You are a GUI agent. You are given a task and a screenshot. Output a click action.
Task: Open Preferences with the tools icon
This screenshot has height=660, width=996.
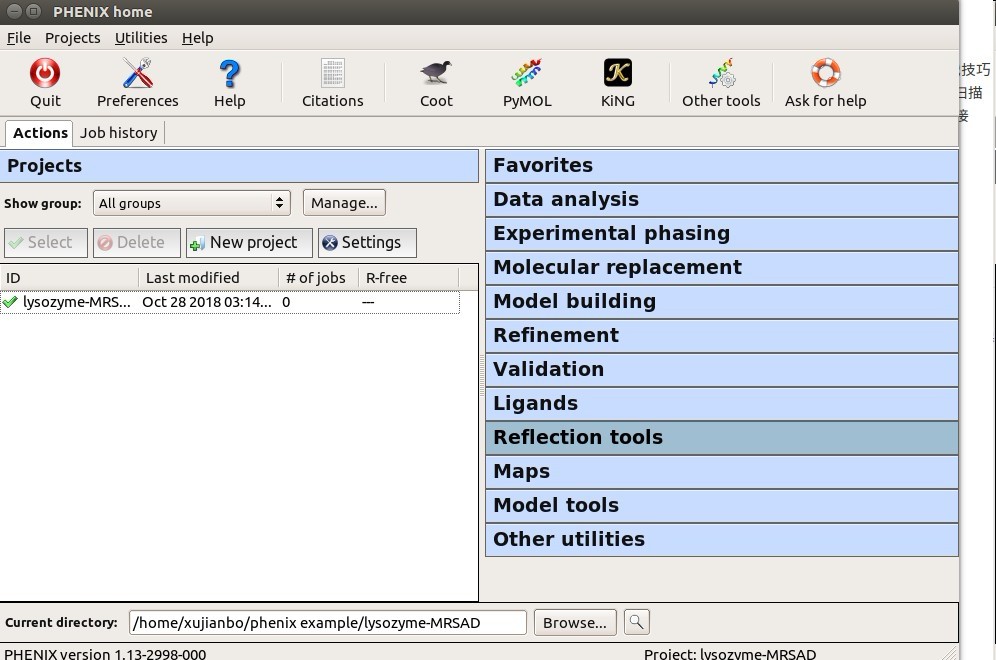(137, 73)
